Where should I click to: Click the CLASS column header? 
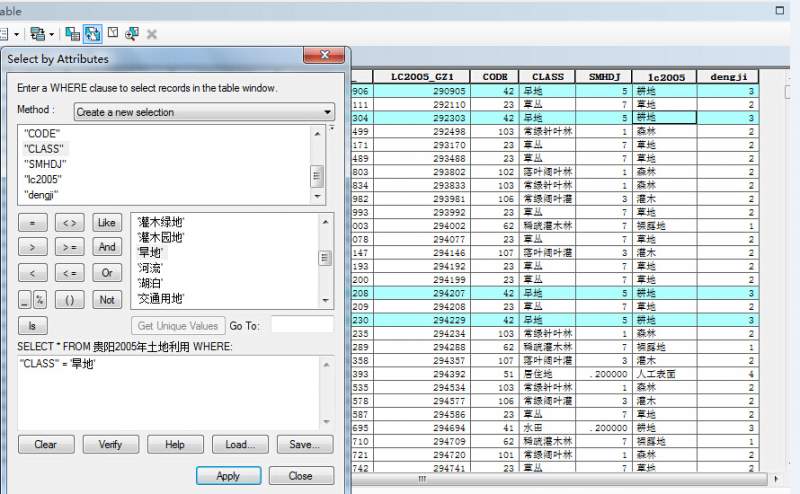(547, 77)
